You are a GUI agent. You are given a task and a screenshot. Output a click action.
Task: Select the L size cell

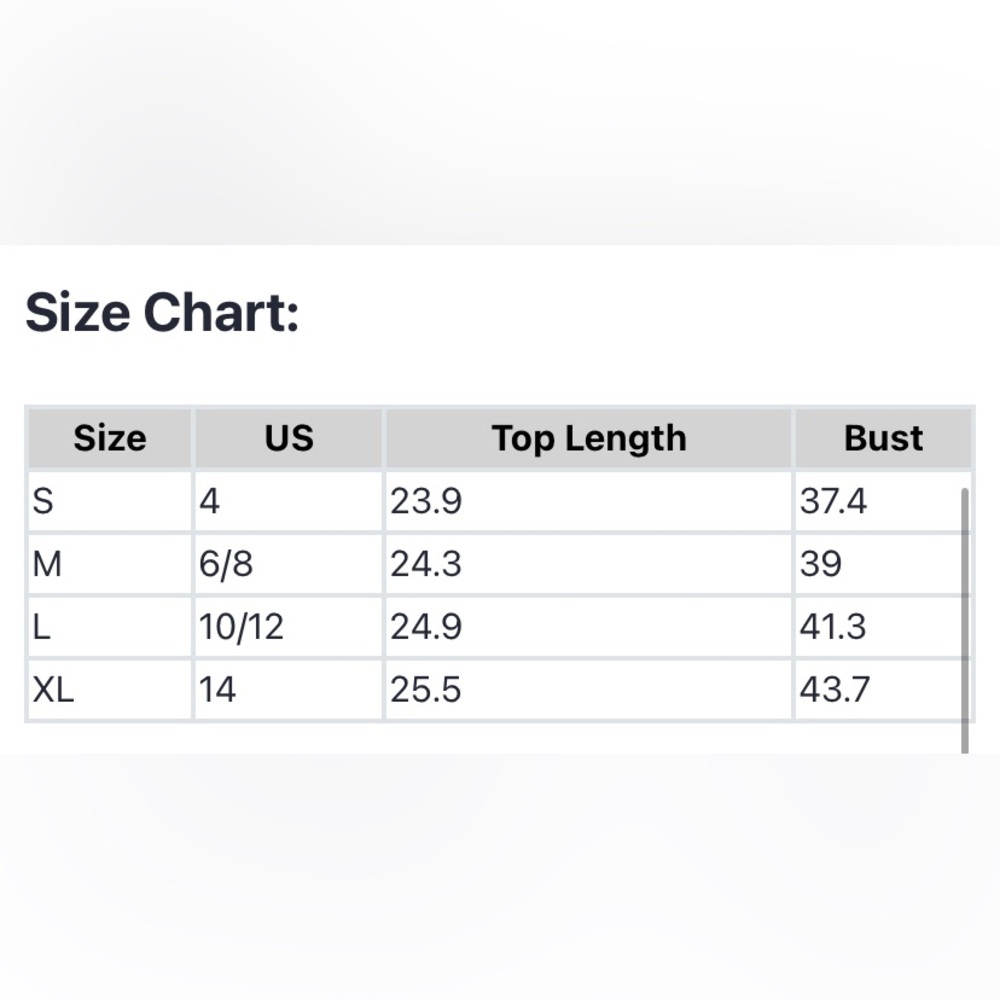coord(110,626)
